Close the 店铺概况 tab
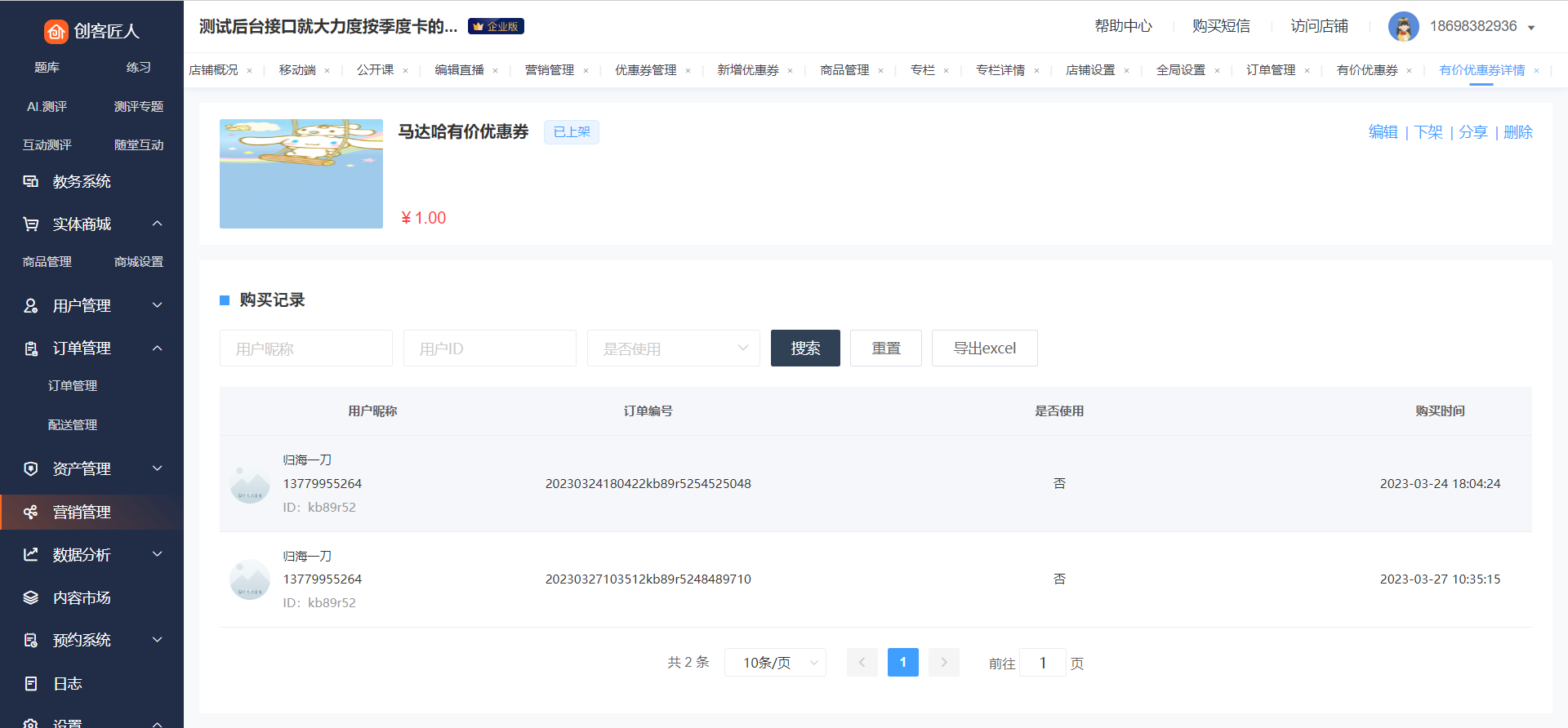 (249, 71)
